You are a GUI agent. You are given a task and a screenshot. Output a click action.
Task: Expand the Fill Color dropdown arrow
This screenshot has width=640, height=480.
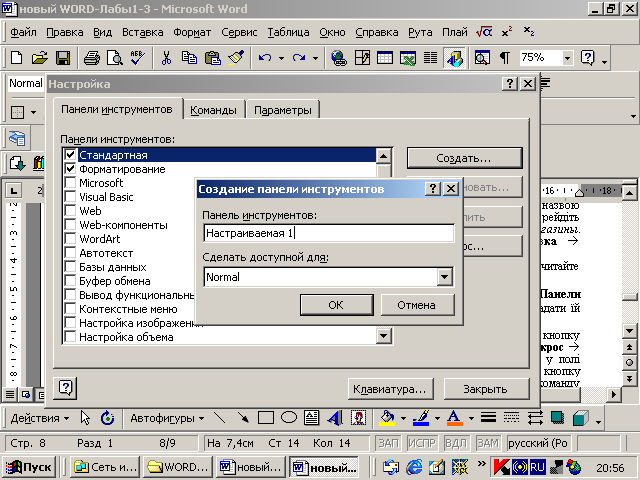click(x=404, y=418)
